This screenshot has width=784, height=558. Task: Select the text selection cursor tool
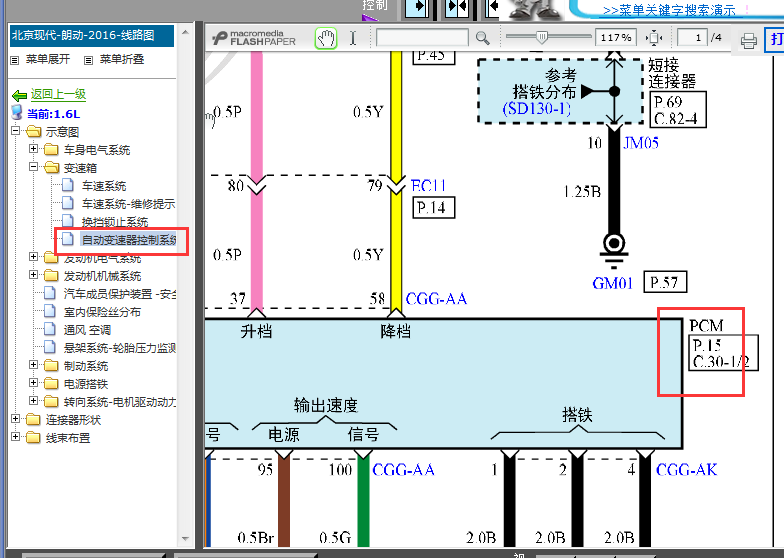[353, 38]
